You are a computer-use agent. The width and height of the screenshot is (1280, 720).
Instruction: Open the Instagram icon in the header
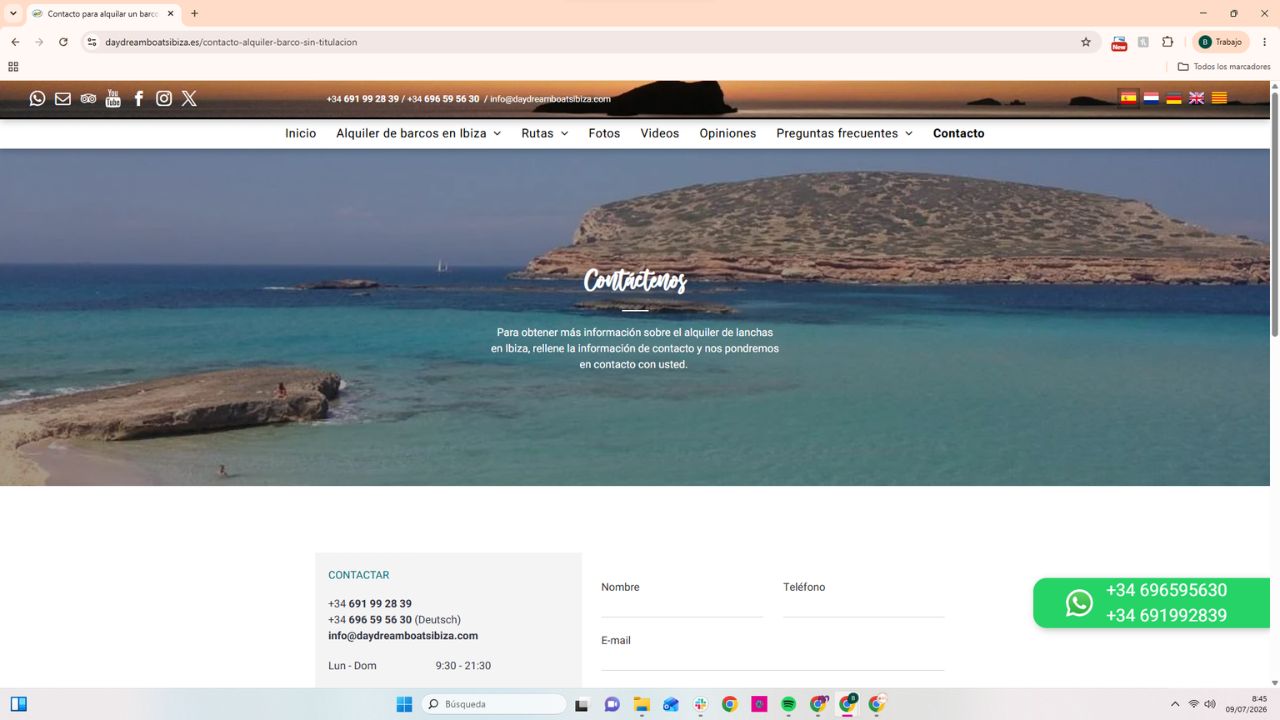[x=164, y=98]
